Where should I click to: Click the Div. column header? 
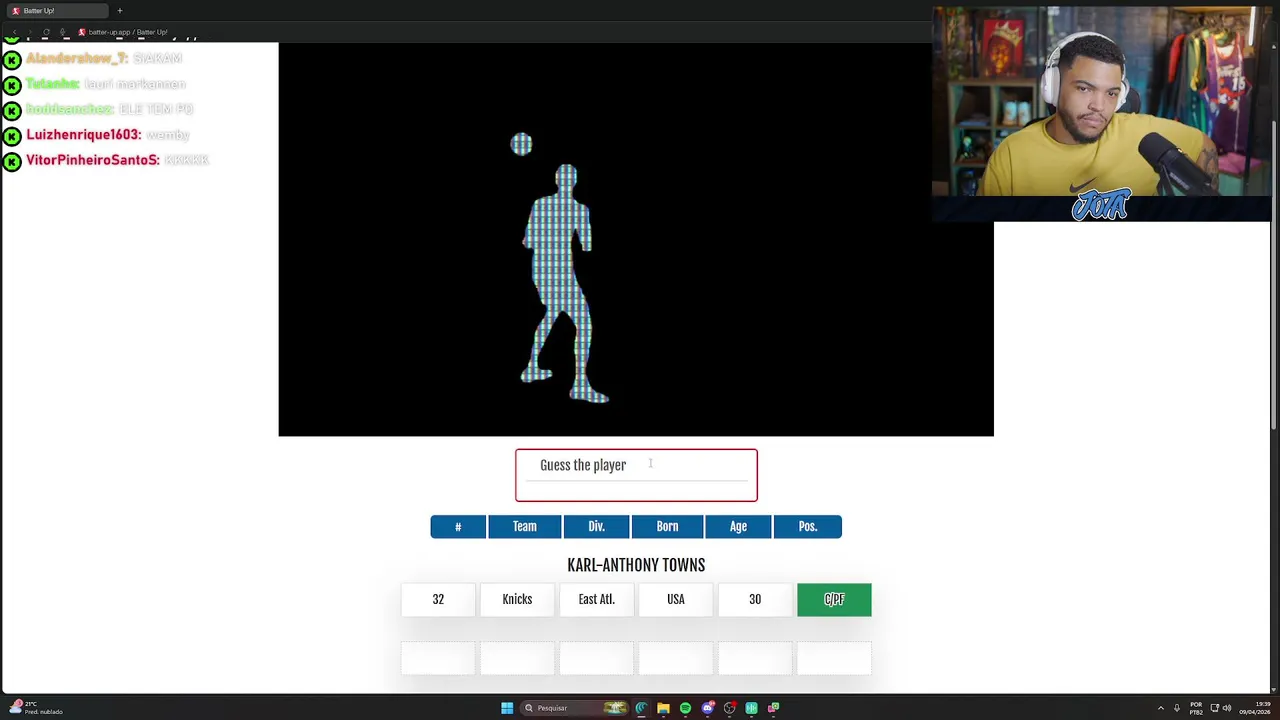click(x=596, y=527)
